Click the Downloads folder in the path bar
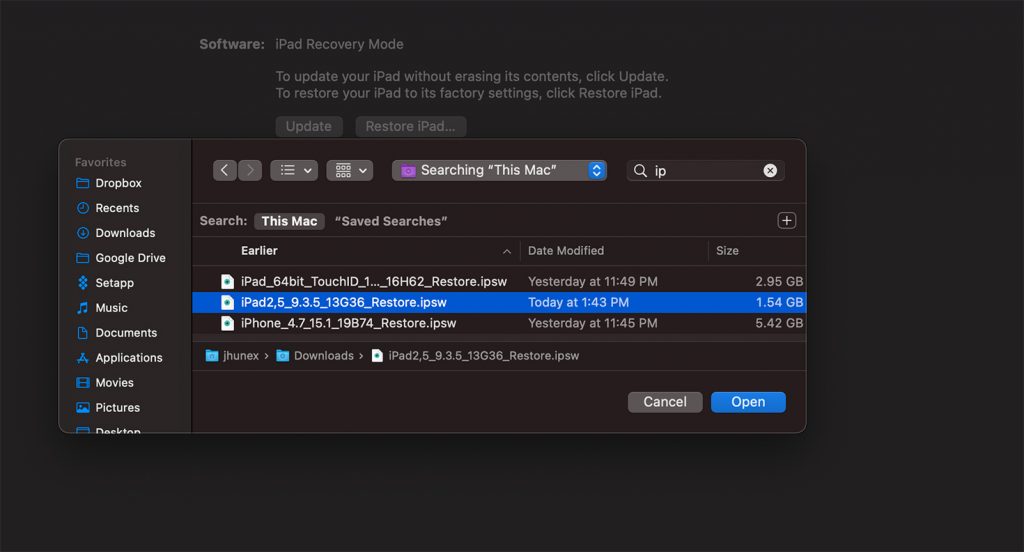This screenshot has width=1024, height=552. coord(315,356)
